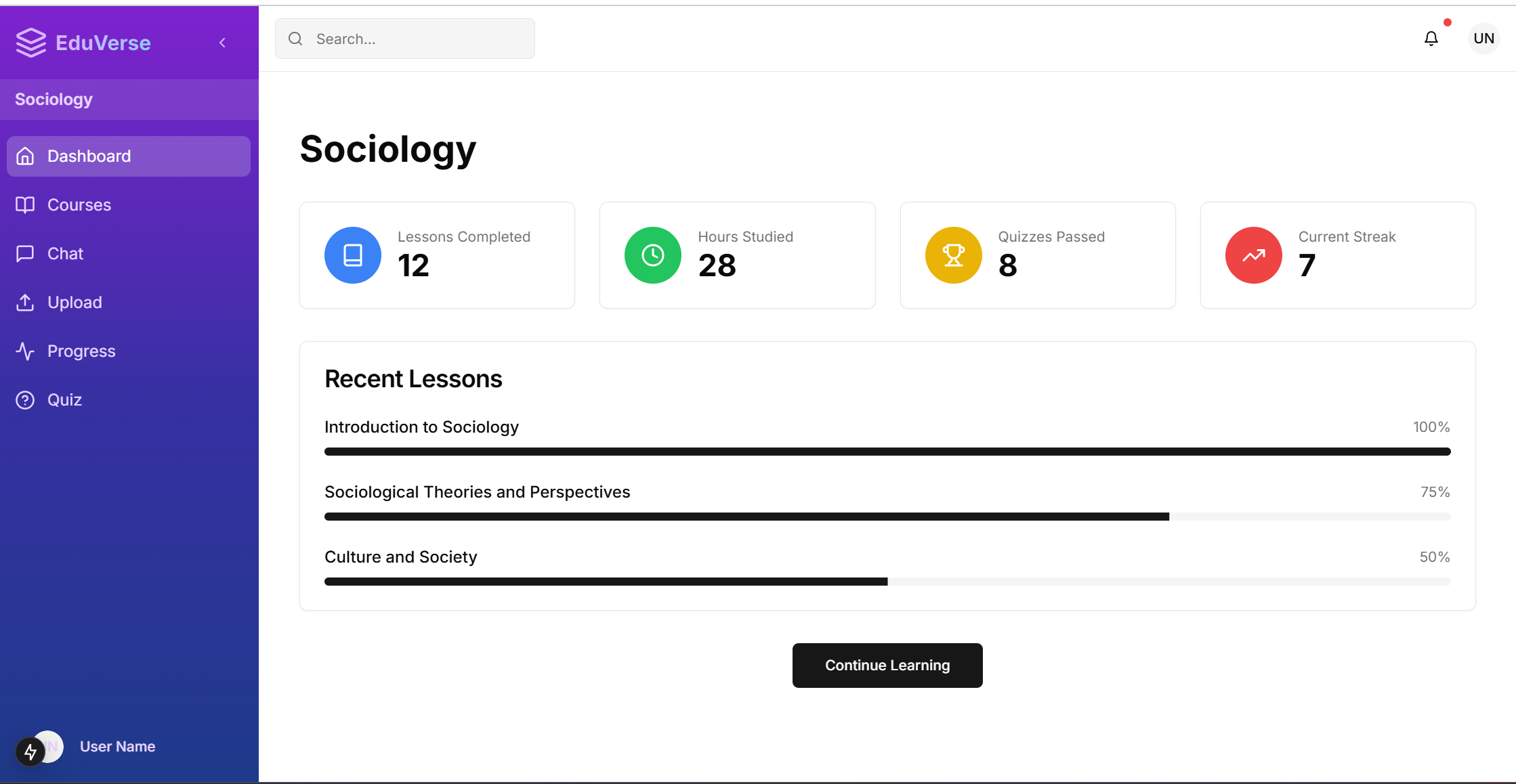
Task: Open the Progress activity icon
Action: coord(25,351)
